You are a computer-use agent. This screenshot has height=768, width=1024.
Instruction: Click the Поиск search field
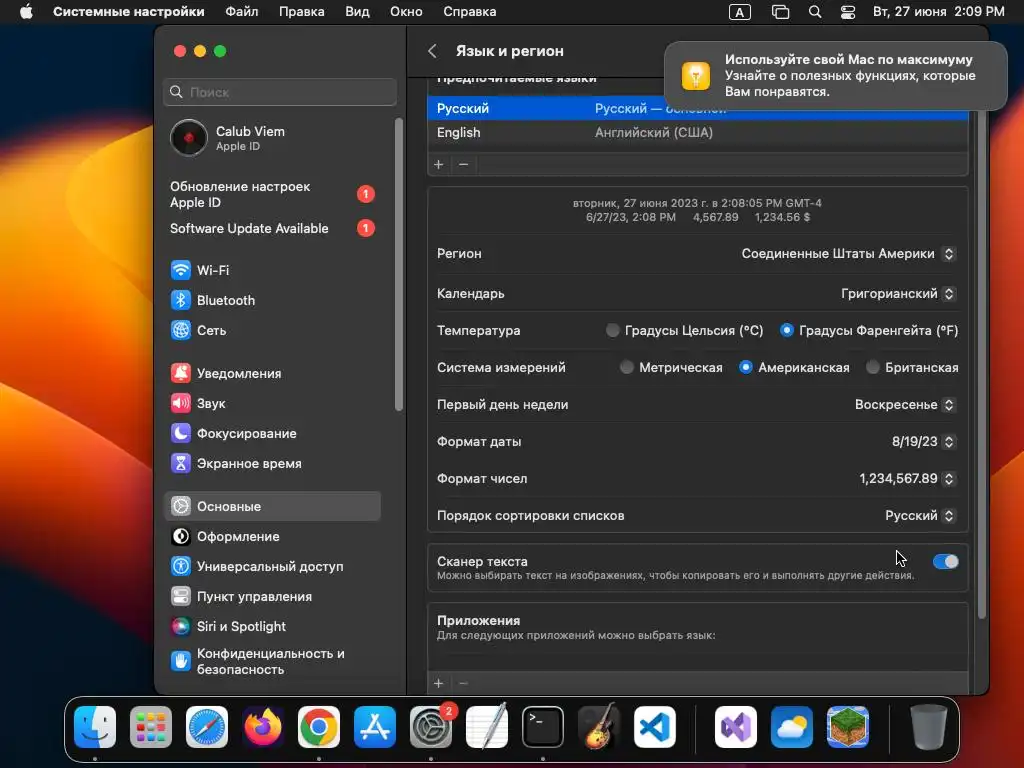coord(280,92)
